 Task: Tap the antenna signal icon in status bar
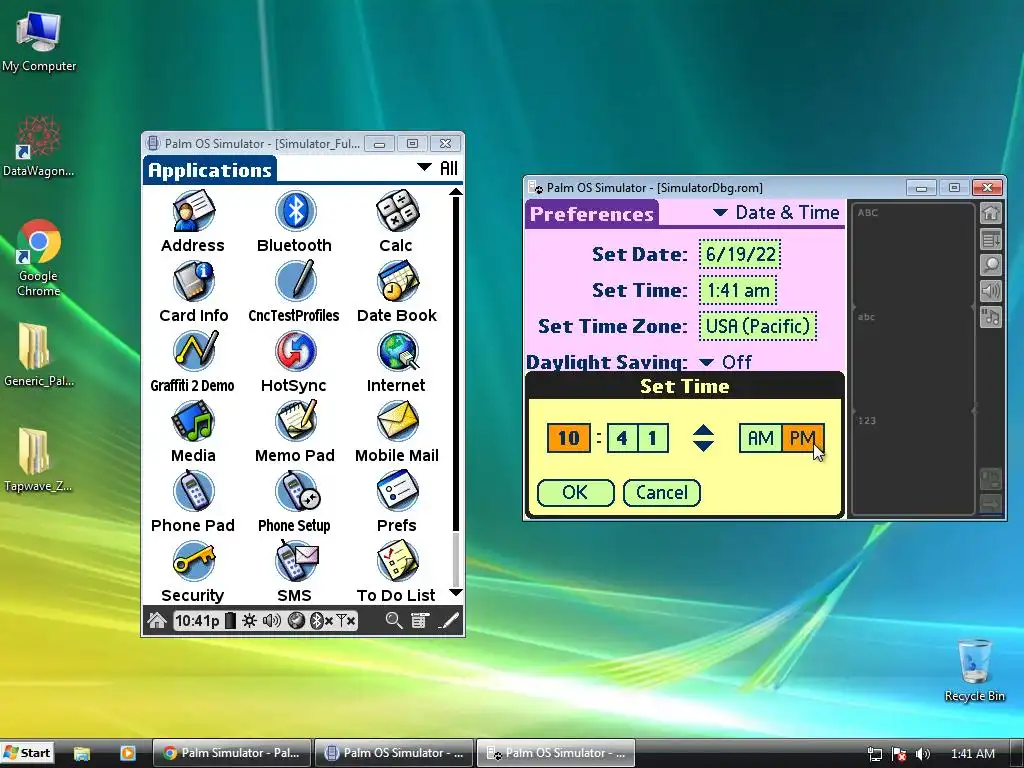click(x=346, y=620)
